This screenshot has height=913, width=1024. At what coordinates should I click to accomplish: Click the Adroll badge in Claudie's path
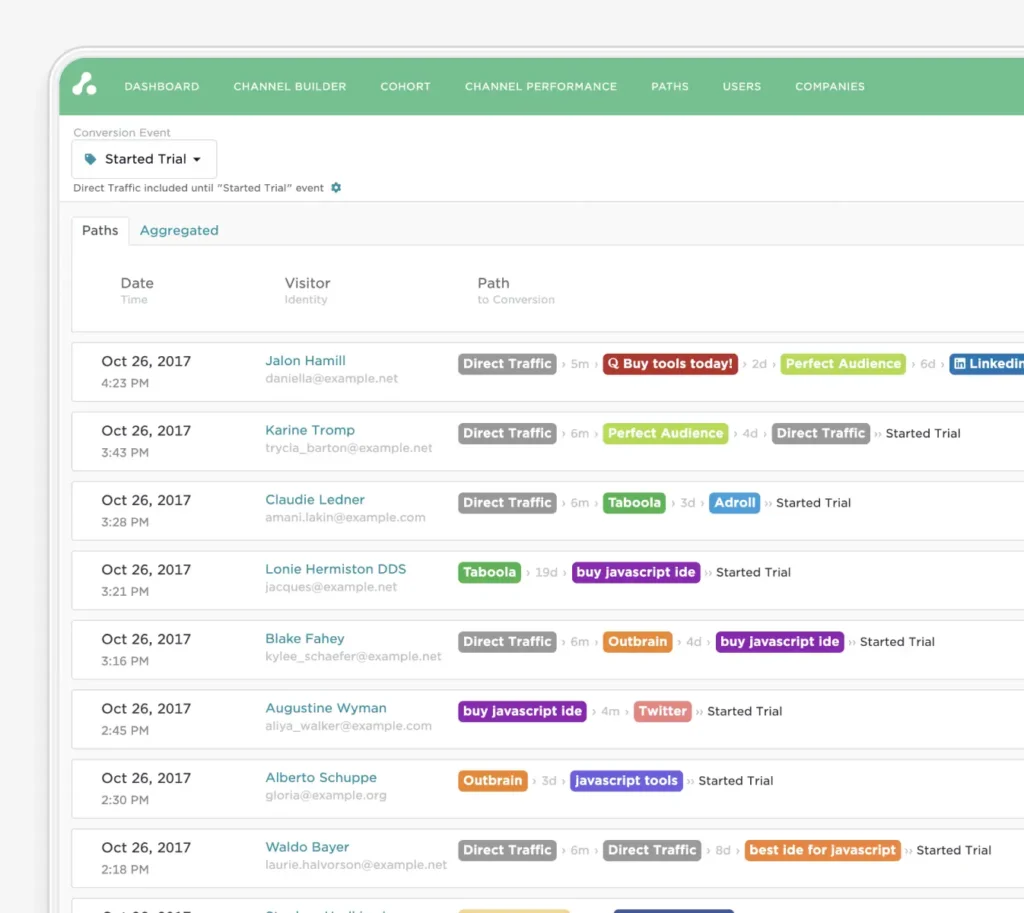coord(734,503)
